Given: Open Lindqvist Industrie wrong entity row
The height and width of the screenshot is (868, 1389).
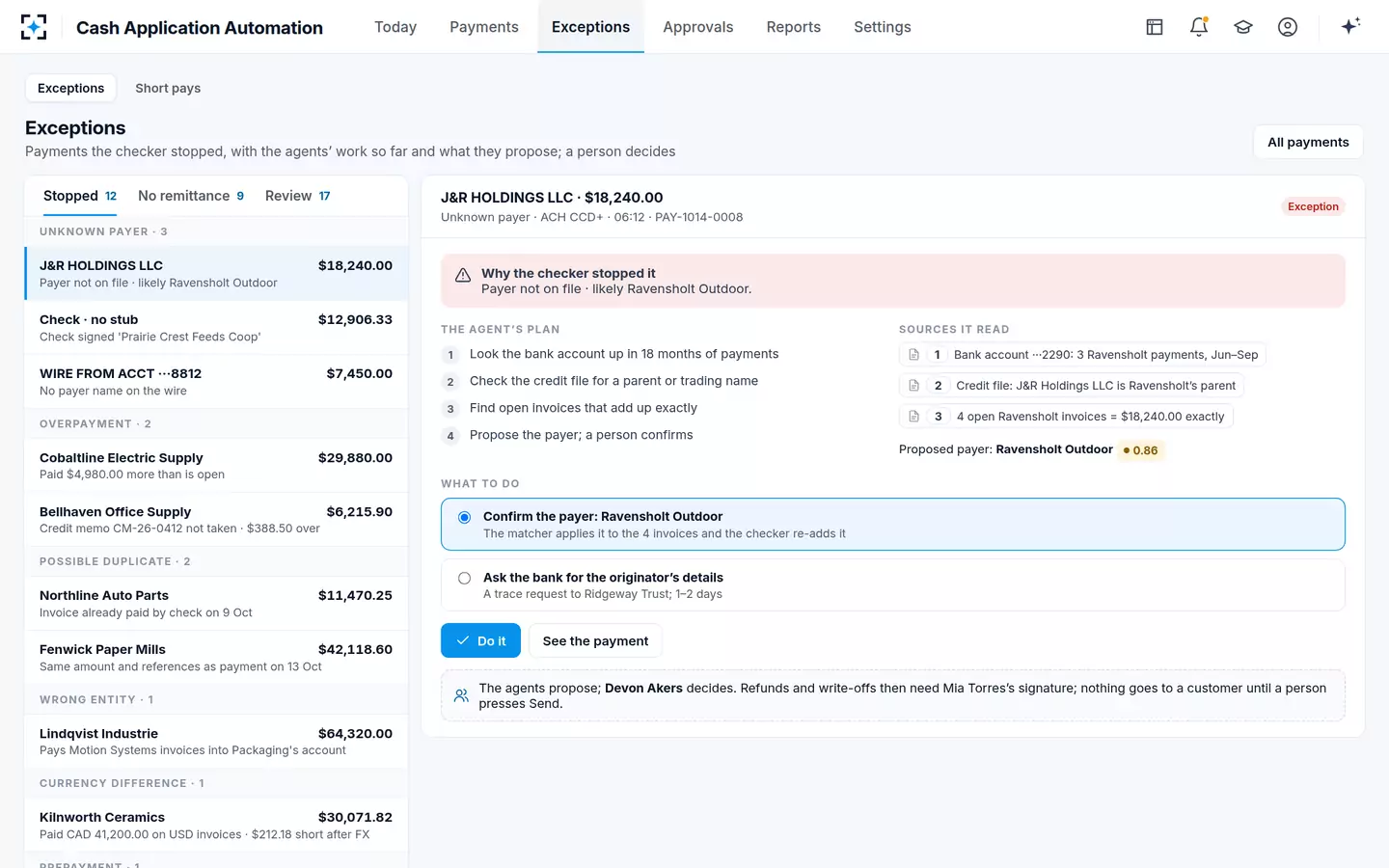Looking at the screenshot, I should click(x=216, y=742).
